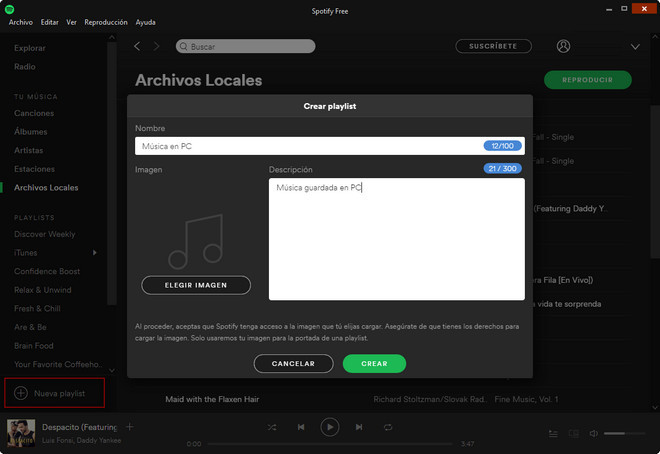The height and width of the screenshot is (454, 660).
Task: Open the Archivo menu
Action: pos(21,22)
